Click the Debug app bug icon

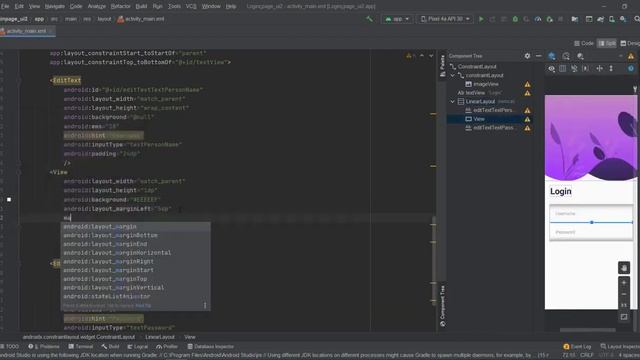tap(515, 19)
